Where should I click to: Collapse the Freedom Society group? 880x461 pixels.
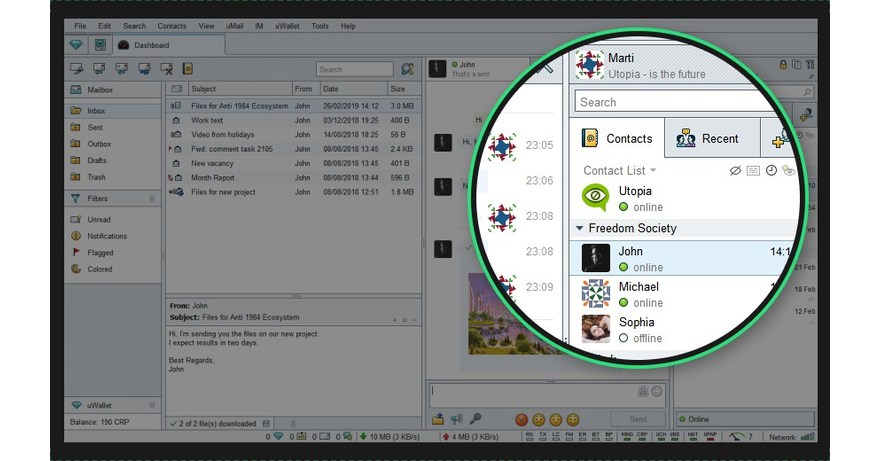point(581,228)
